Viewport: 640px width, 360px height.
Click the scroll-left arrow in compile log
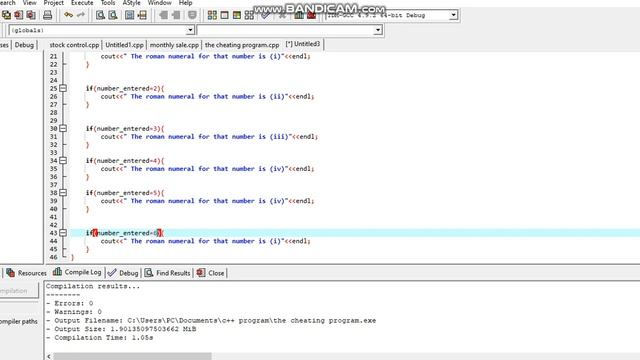[x=49, y=356]
